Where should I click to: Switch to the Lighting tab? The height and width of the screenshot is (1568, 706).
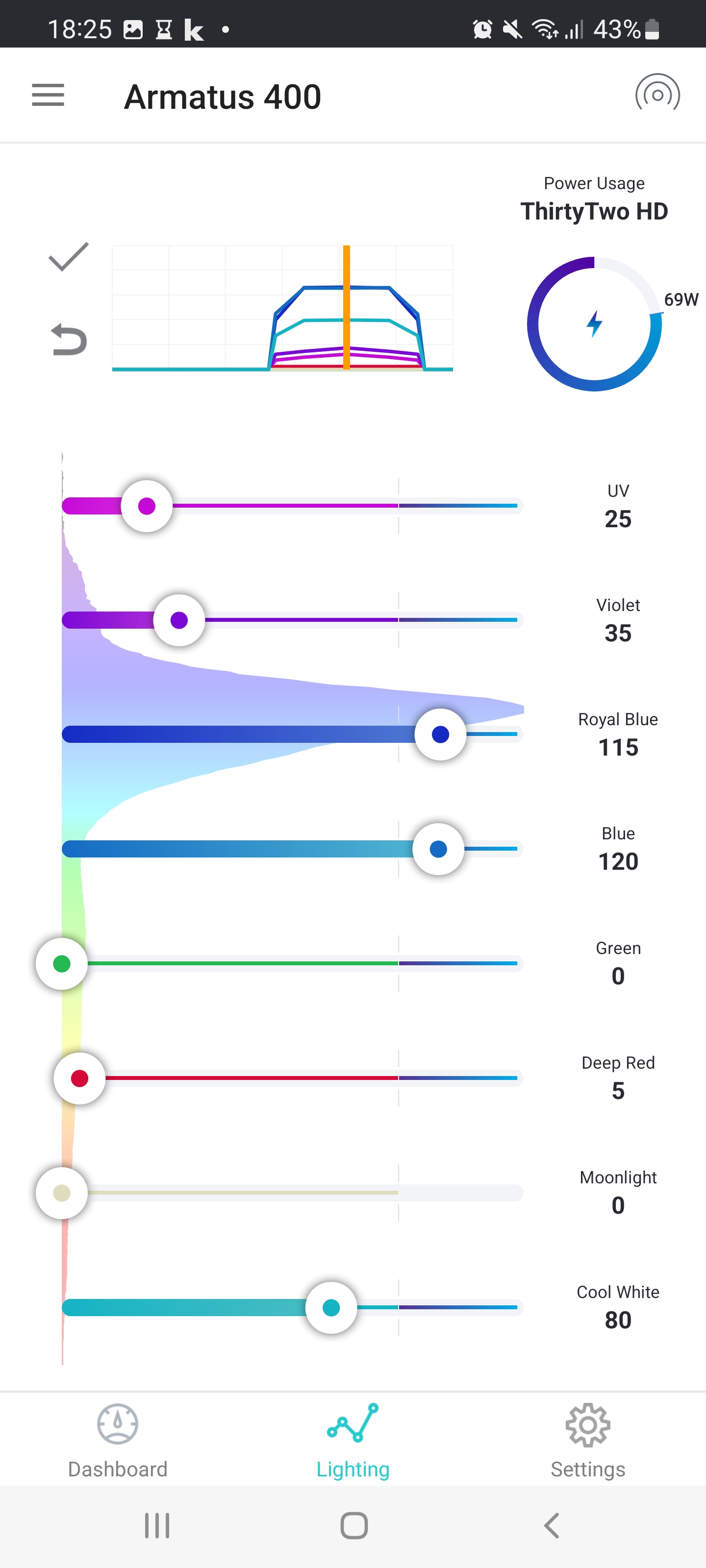(x=353, y=1441)
